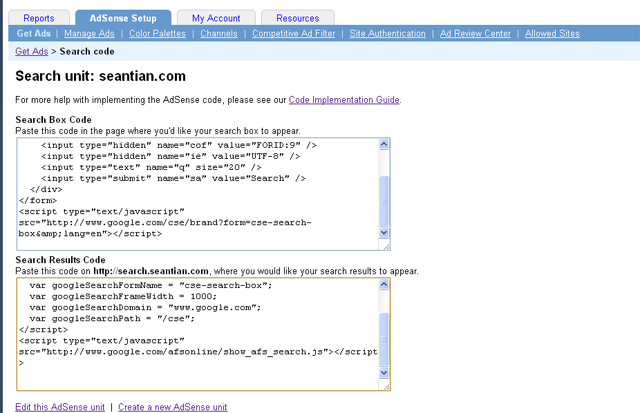This screenshot has height=413, width=640.
Task: Click the Search Results Code scrollbar thumb
Action: [384, 339]
